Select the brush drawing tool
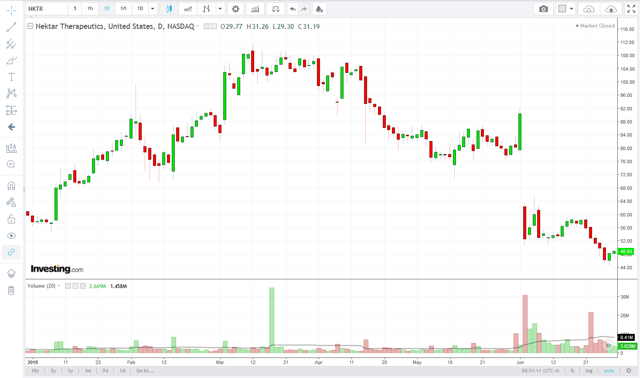 tap(11, 61)
